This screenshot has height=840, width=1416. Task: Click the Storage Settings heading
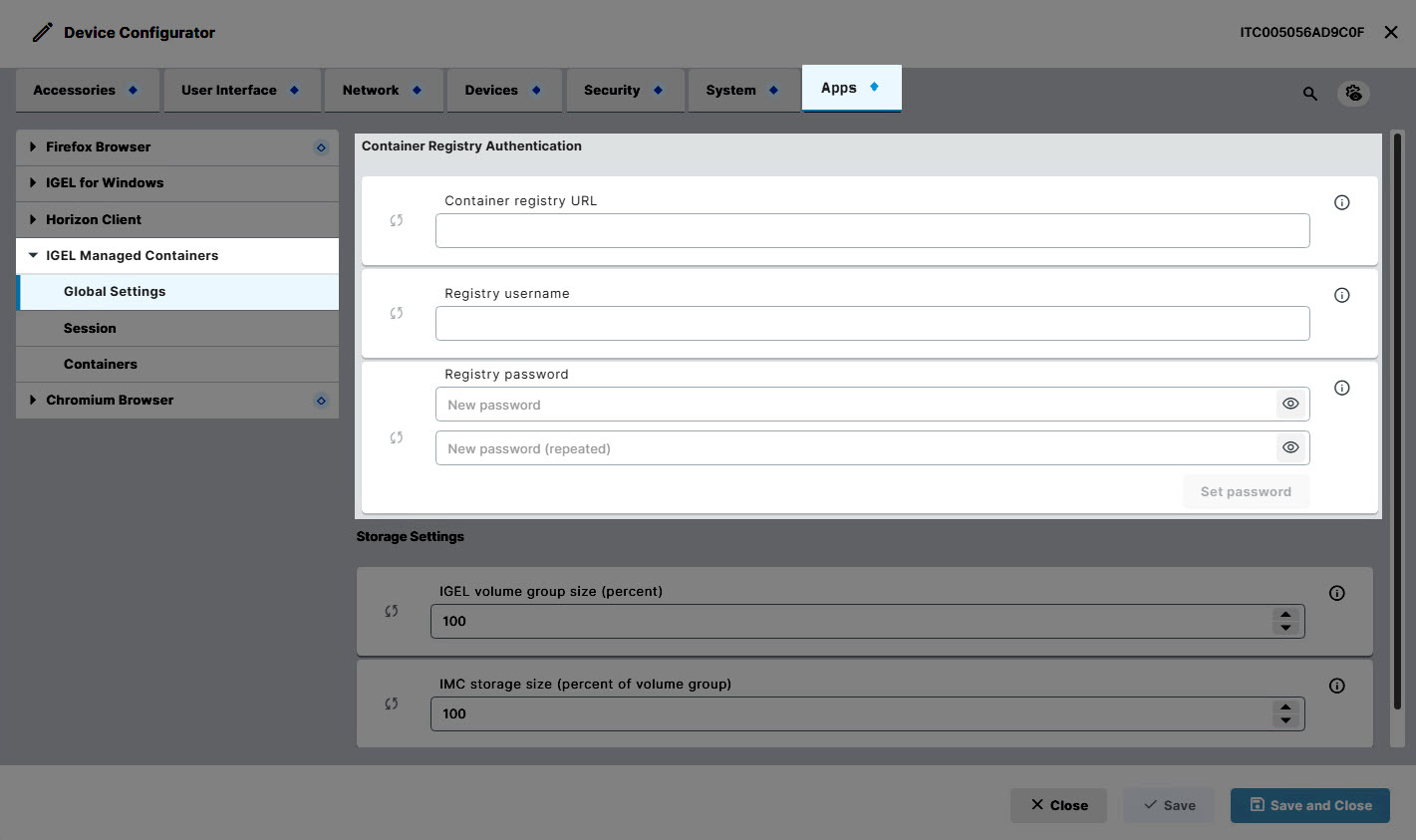click(x=411, y=536)
